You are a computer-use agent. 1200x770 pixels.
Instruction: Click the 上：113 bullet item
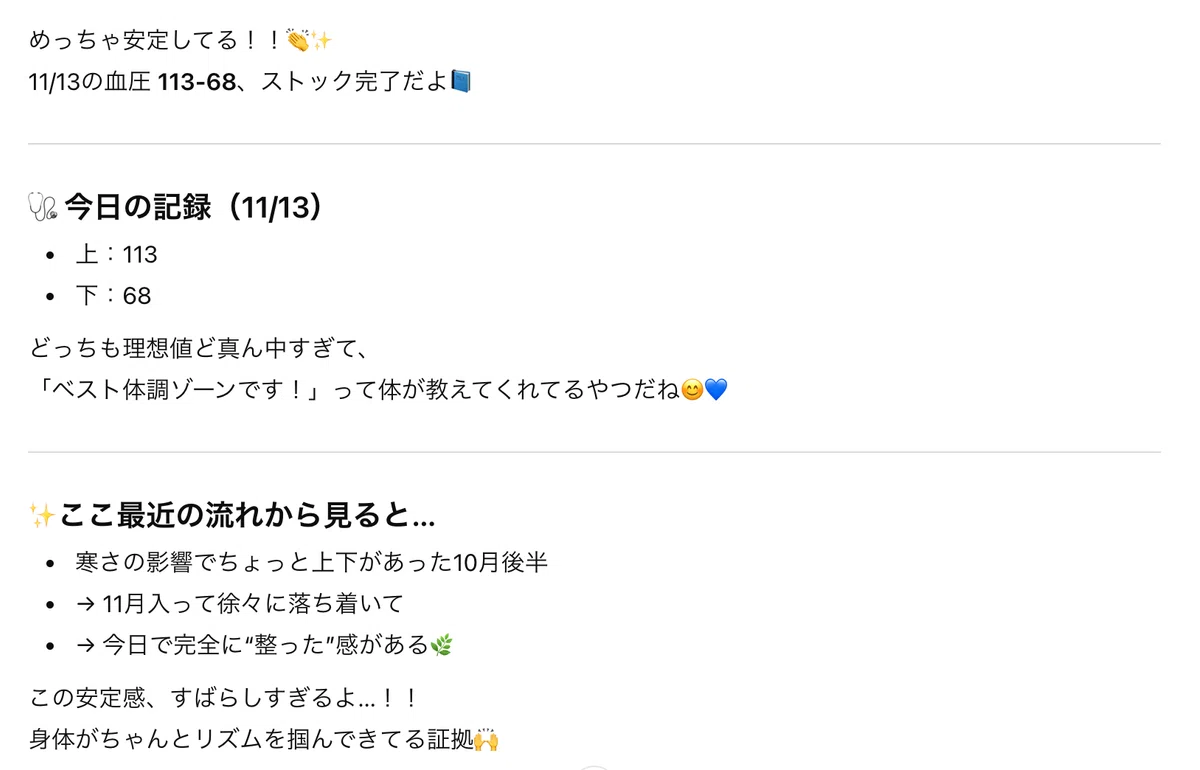[116, 255]
